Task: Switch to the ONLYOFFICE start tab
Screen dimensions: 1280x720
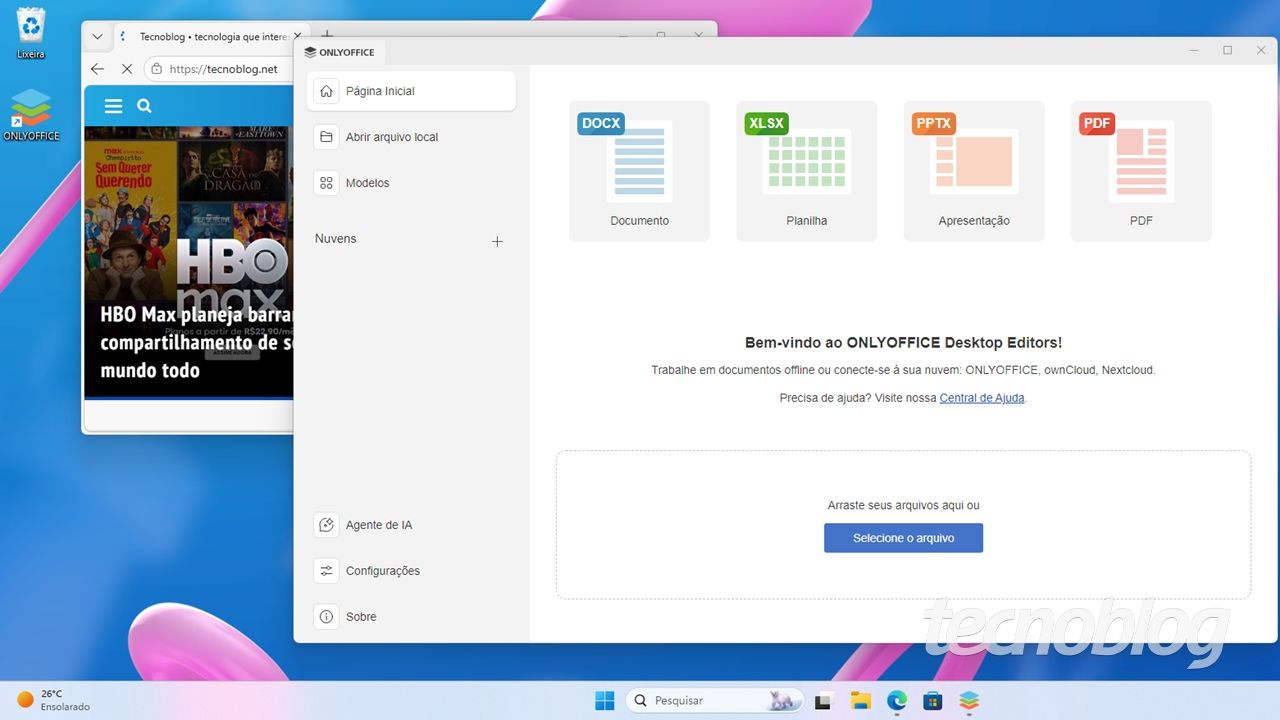Action: tap(340, 52)
